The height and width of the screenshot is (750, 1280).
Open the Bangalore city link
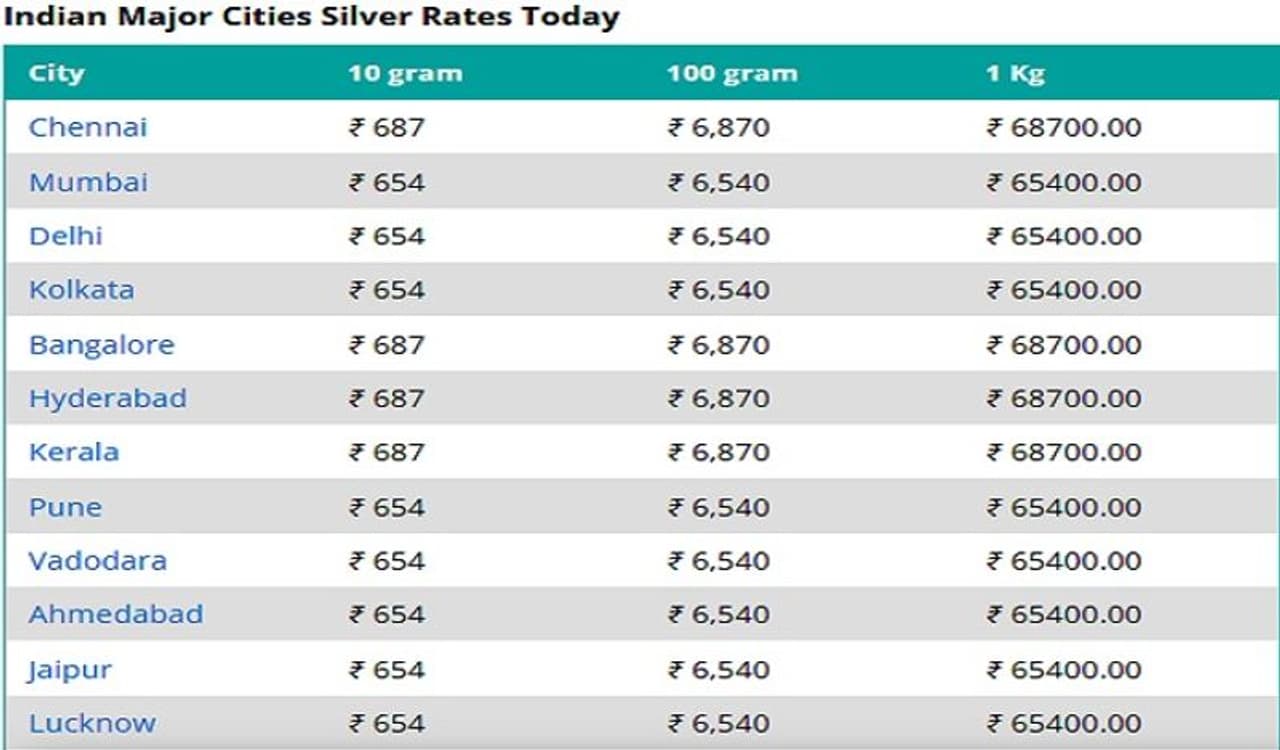click(101, 345)
